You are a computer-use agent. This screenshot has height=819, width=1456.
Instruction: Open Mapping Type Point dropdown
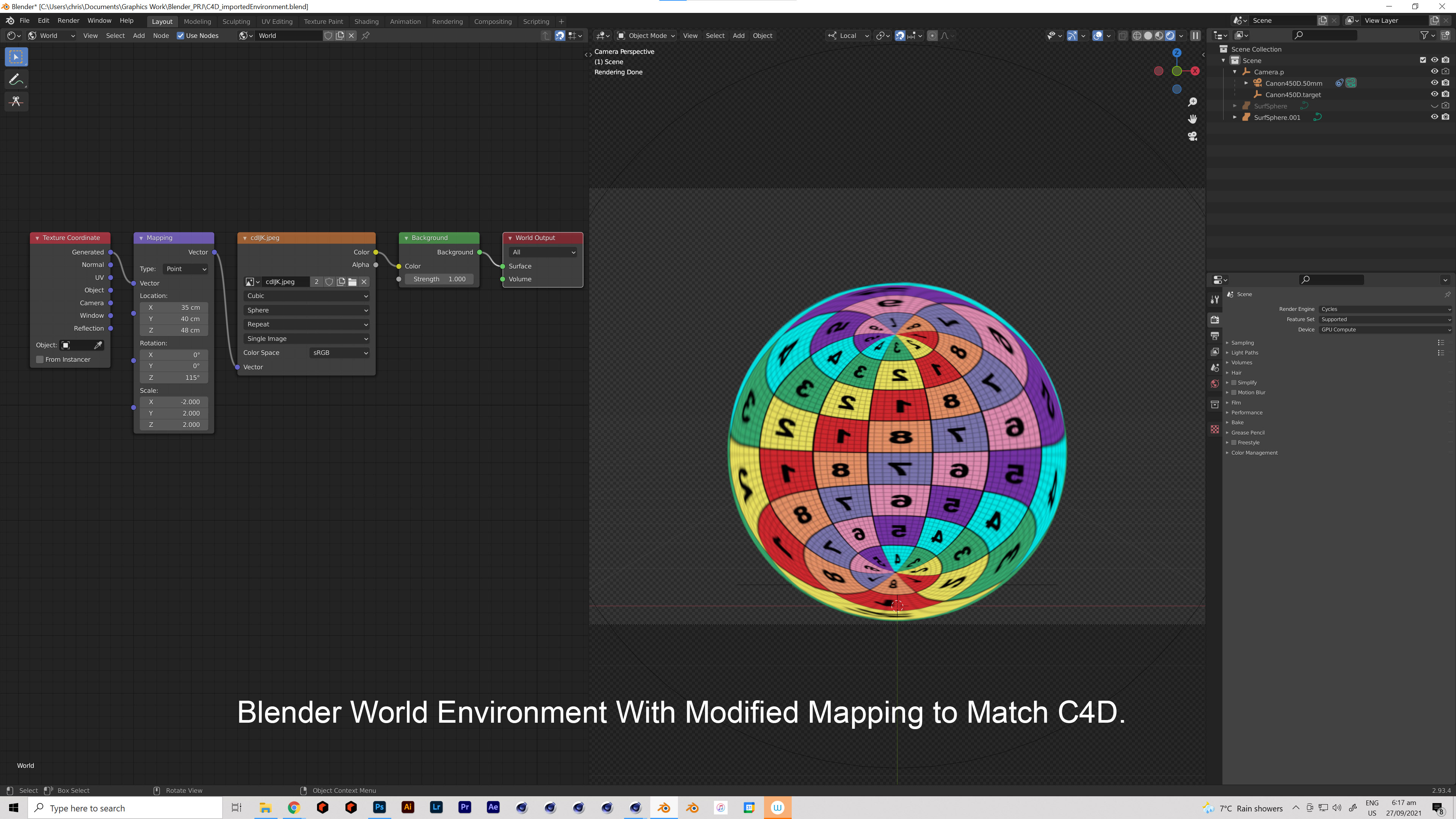click(x=185, y=269)
